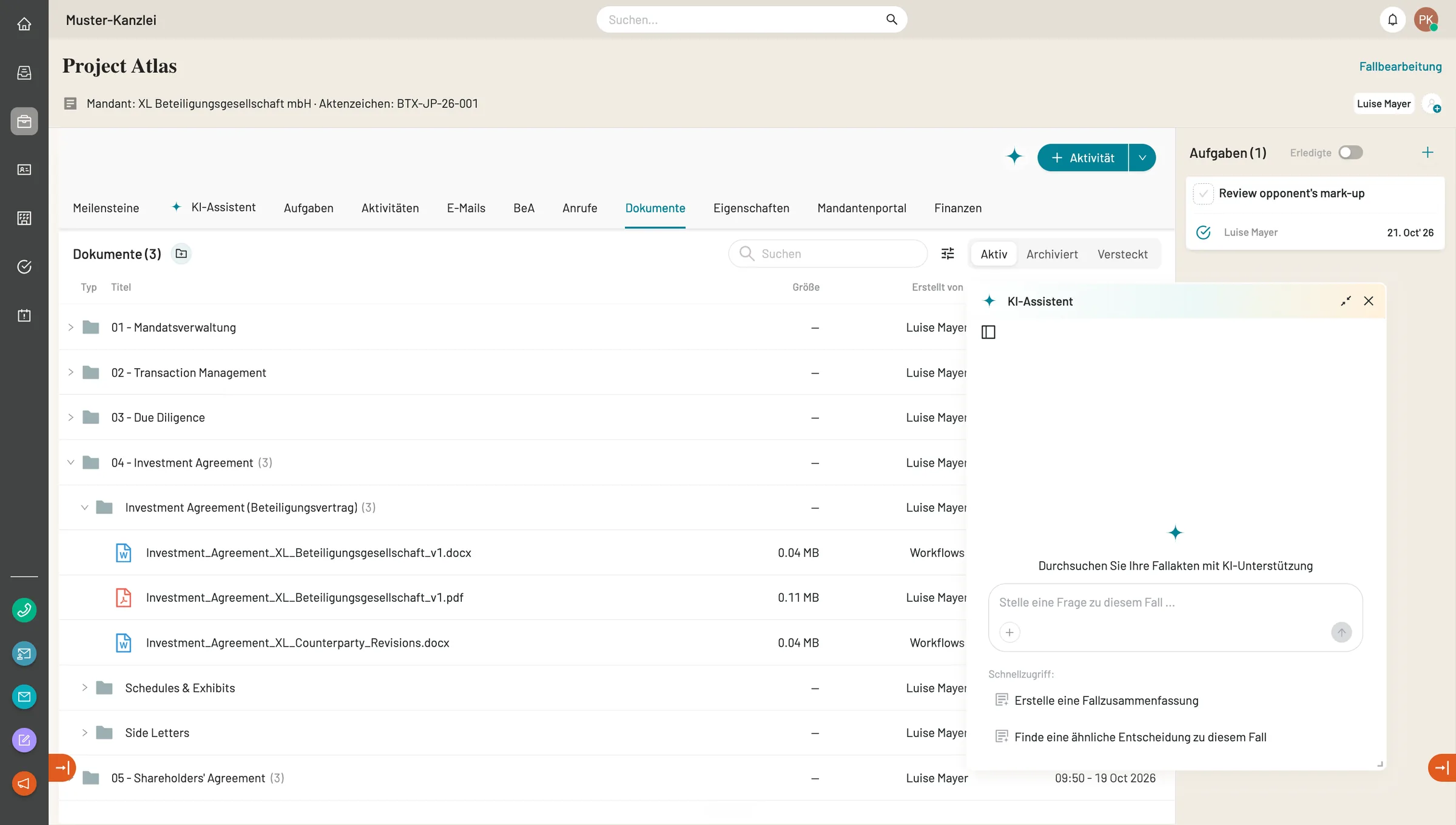
Task: Open the building organizations icon in sidebar
Action: tap(24, 218)
